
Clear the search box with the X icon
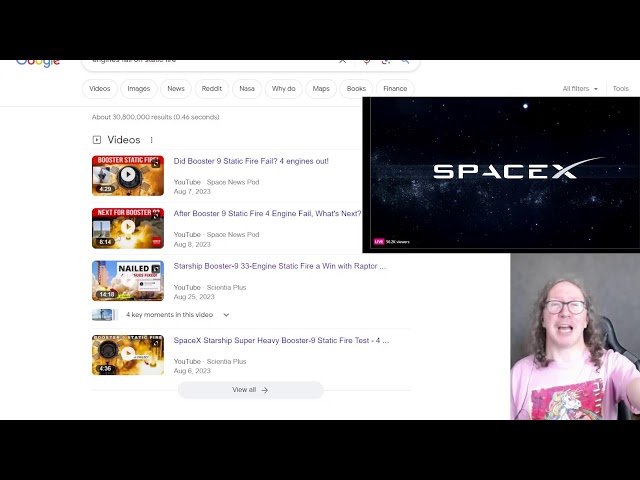(x=342, y=62)
